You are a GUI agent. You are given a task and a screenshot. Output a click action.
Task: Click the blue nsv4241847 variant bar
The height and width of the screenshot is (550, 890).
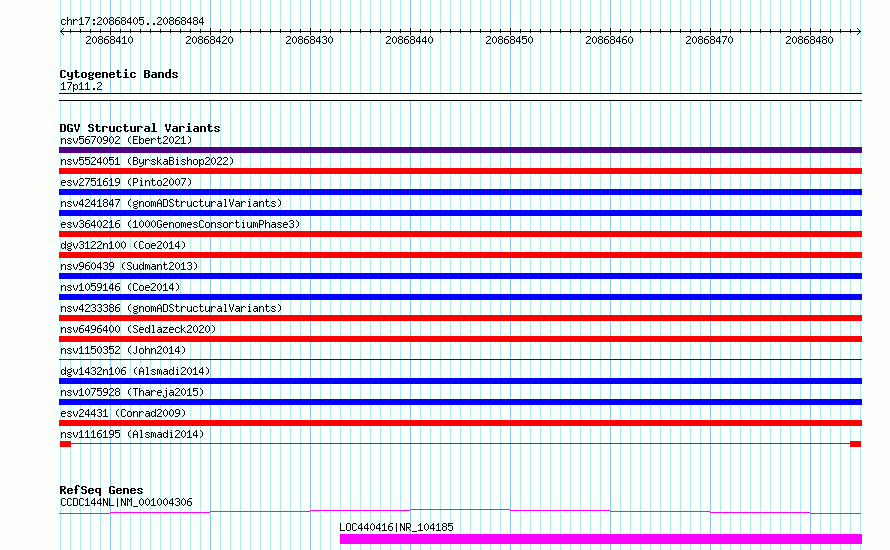pos(460,213)
